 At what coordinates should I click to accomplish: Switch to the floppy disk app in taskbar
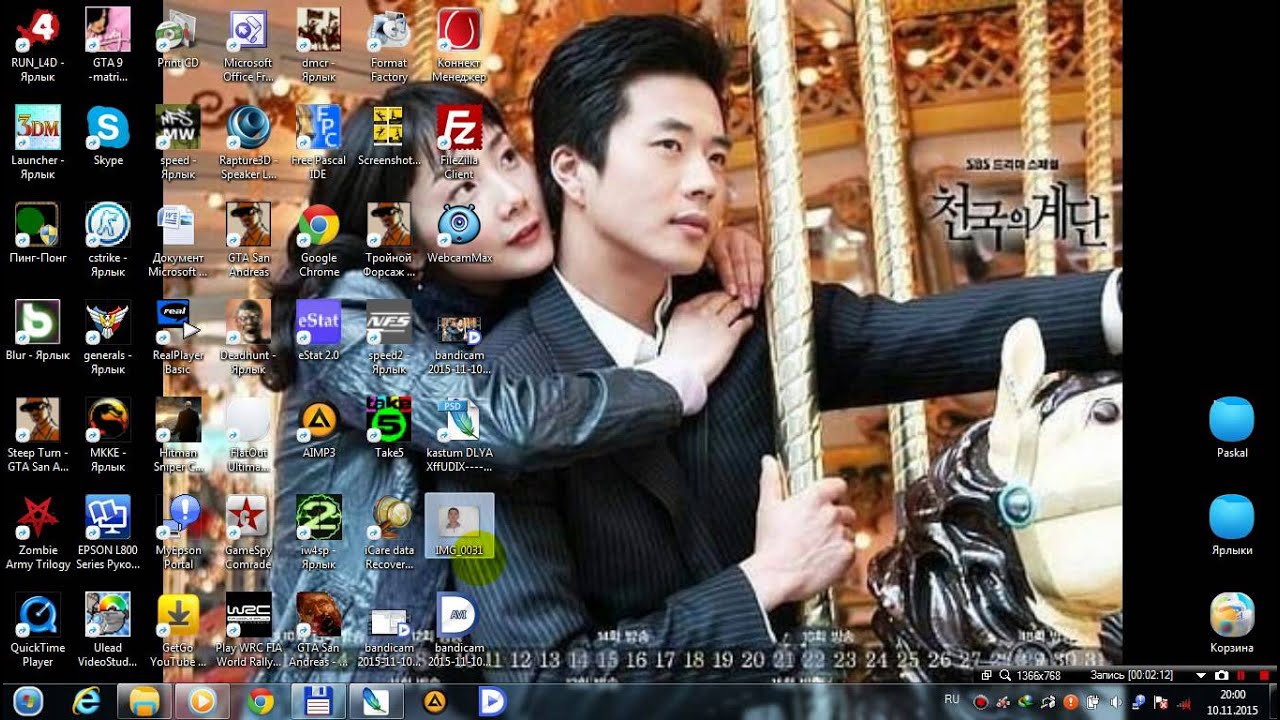pos(318,701)
